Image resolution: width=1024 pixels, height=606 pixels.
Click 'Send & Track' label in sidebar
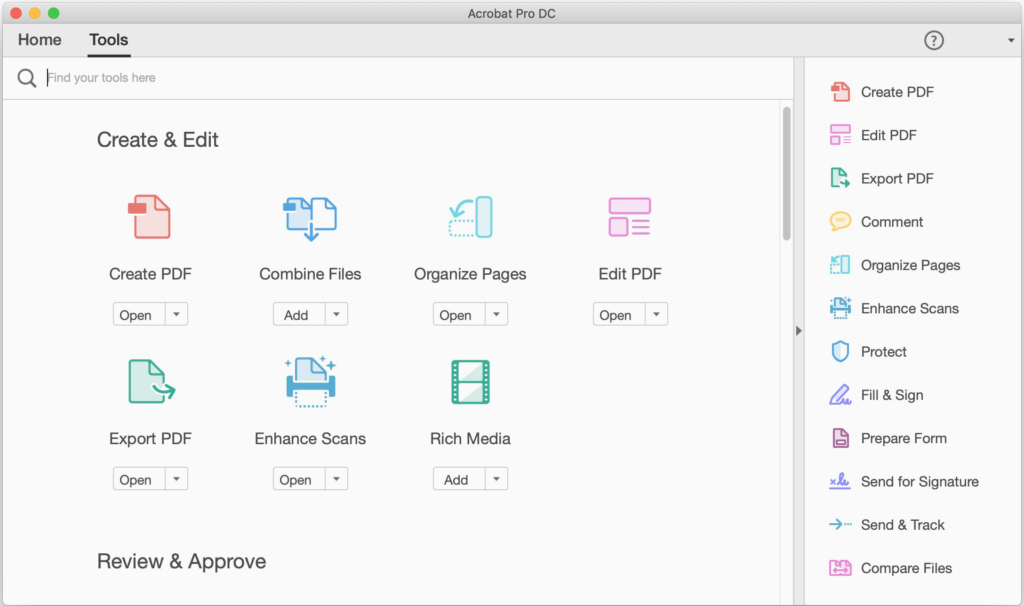point(903,525)
